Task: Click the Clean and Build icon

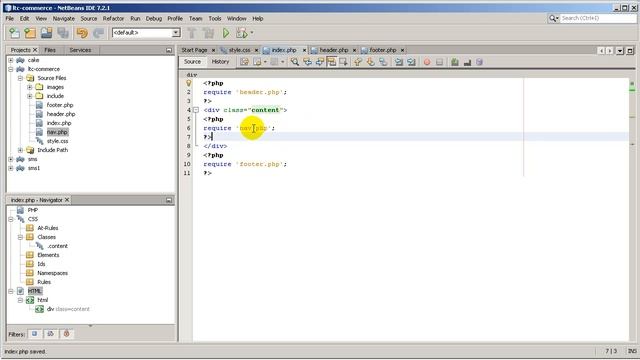Action: click(208, 33)
